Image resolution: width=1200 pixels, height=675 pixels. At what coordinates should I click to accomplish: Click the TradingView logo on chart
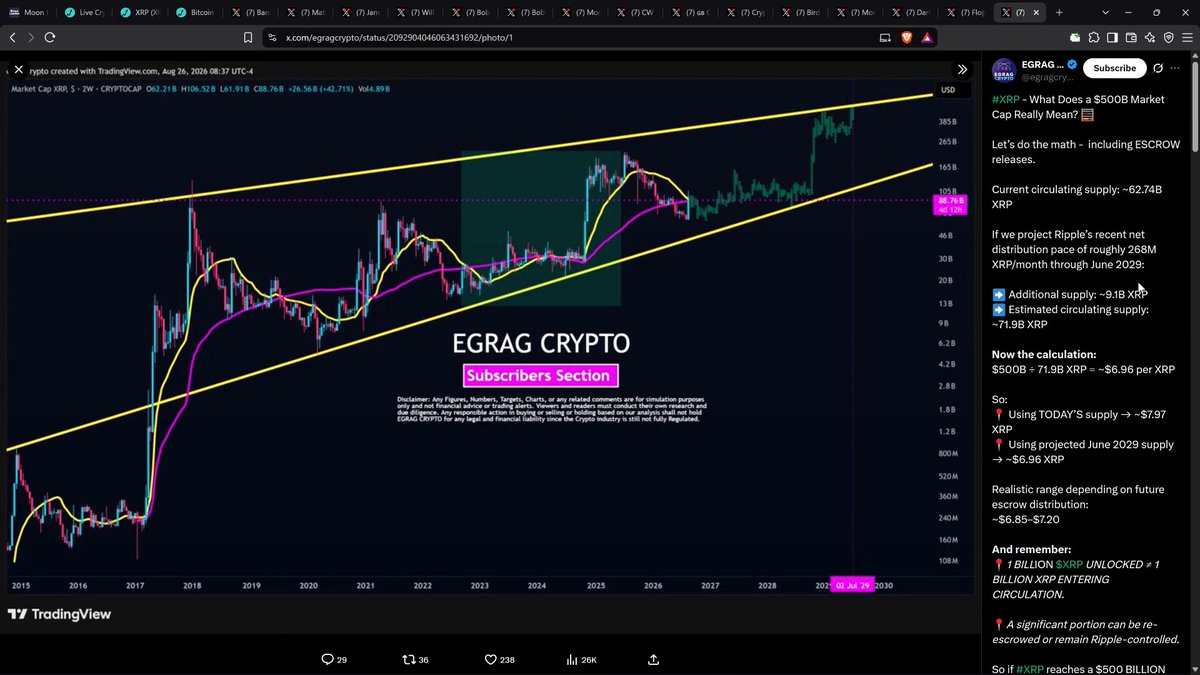coord(60,614)
